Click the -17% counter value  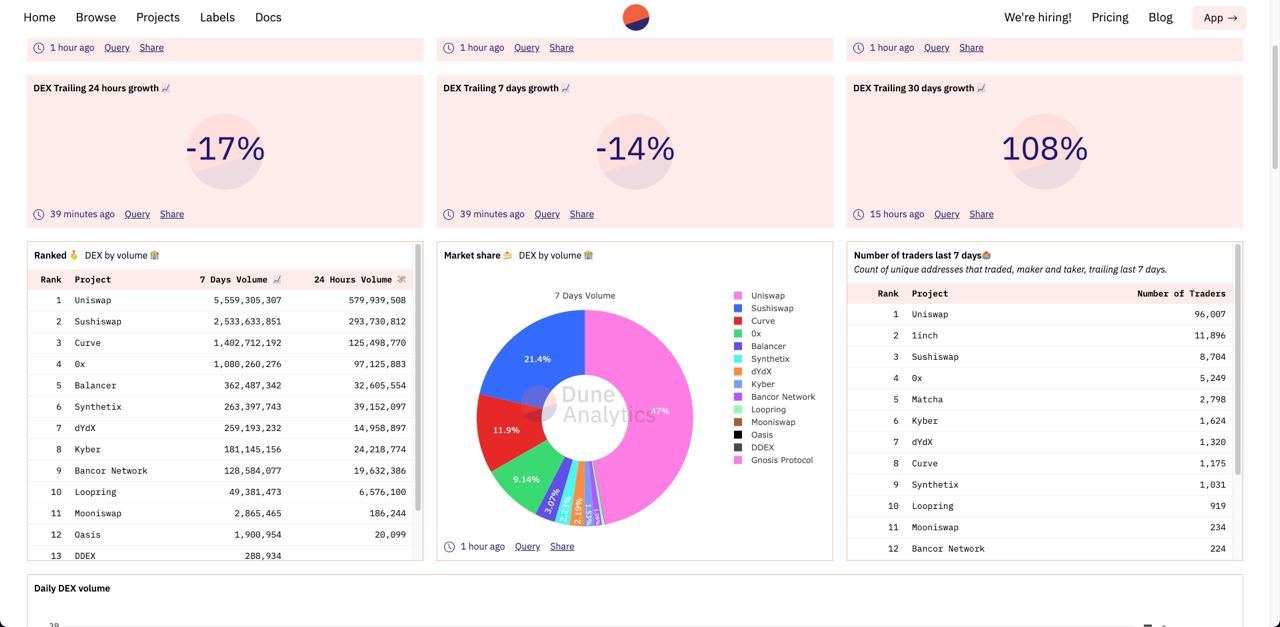[x=225, y=149]
